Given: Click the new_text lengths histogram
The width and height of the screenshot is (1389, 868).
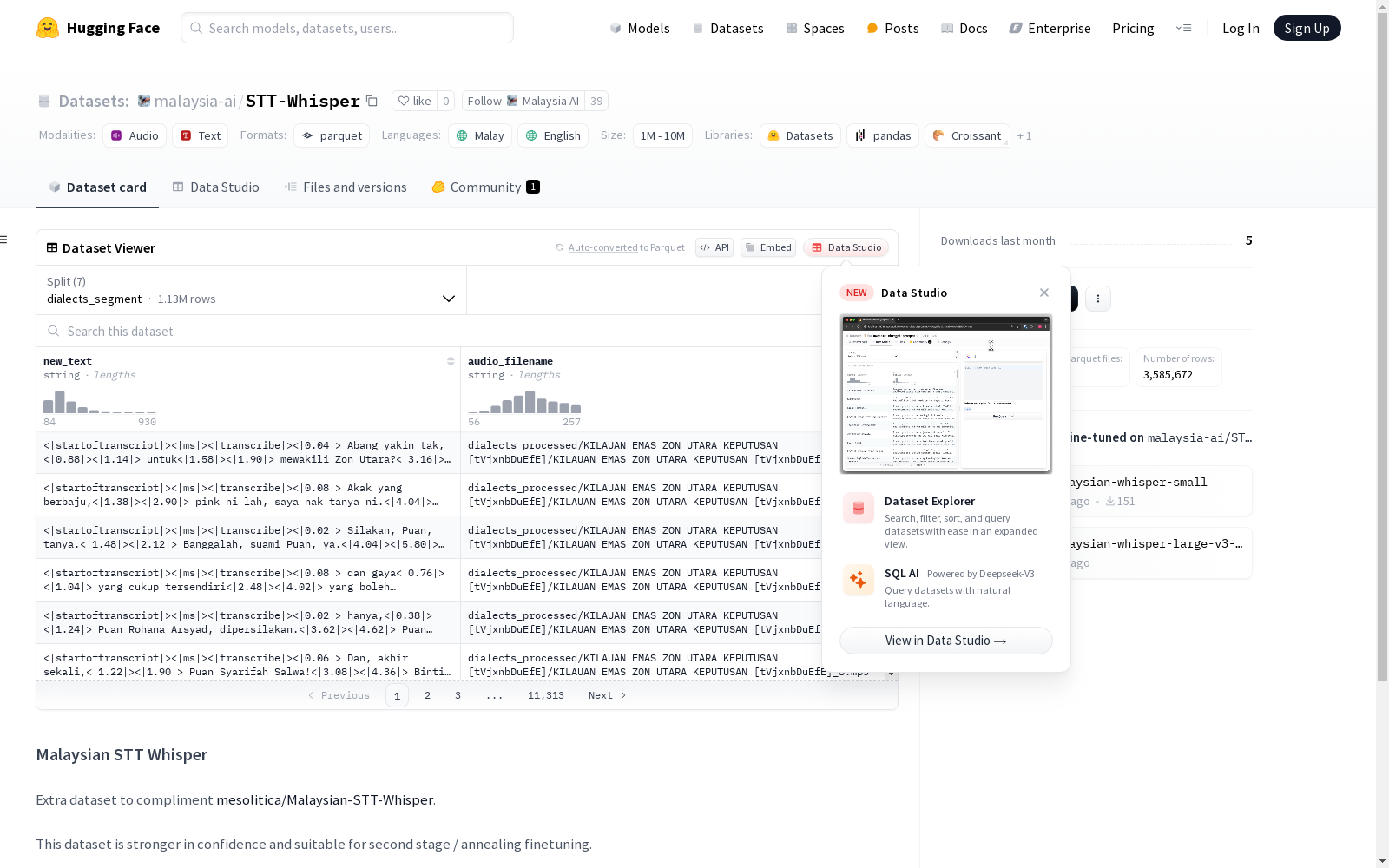Looking at the screenshot, I should (x=100, y=402).
